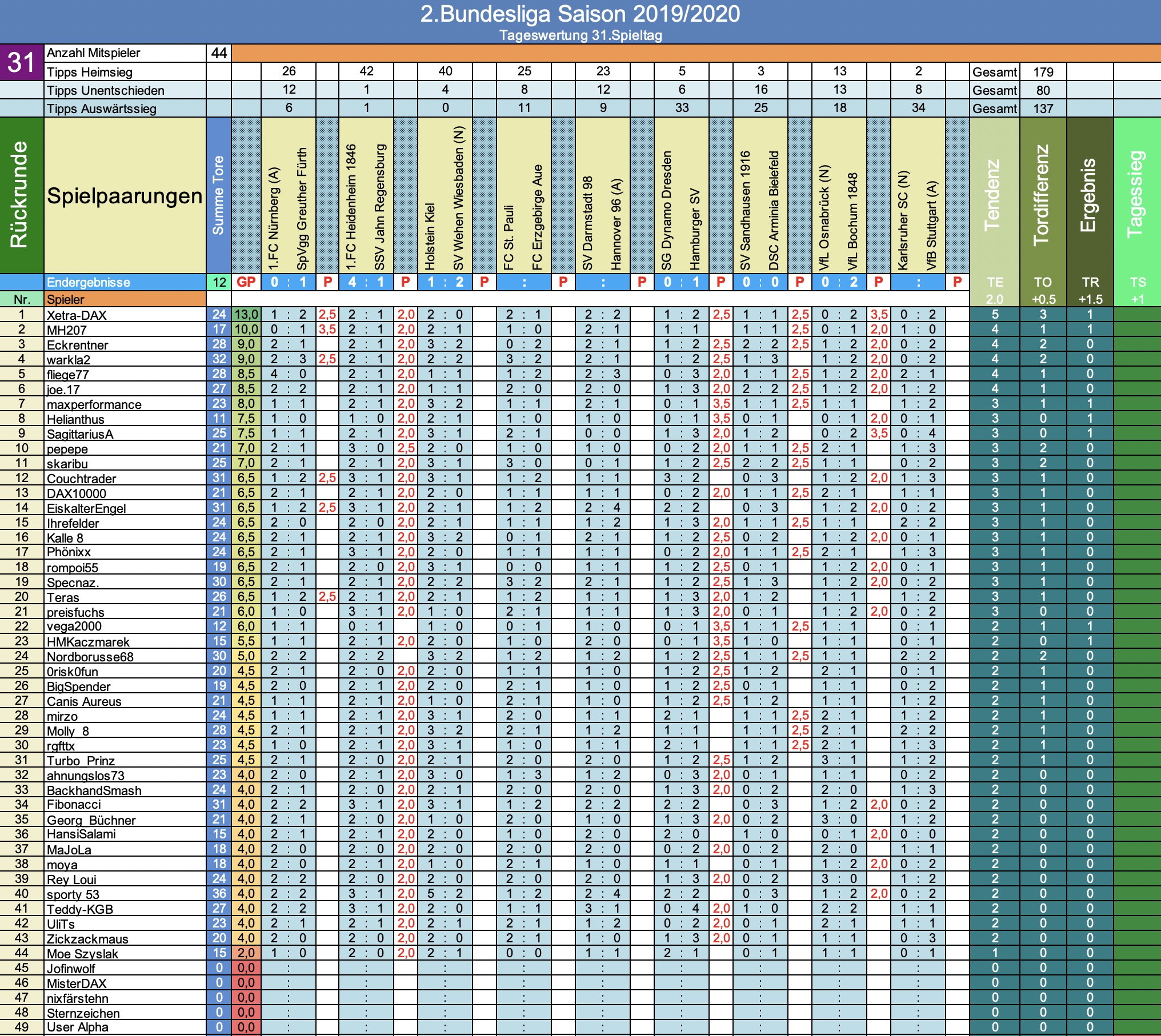
Task: Click the 'FC Erzgebirge Aue' team header
Action: [538, 218]
